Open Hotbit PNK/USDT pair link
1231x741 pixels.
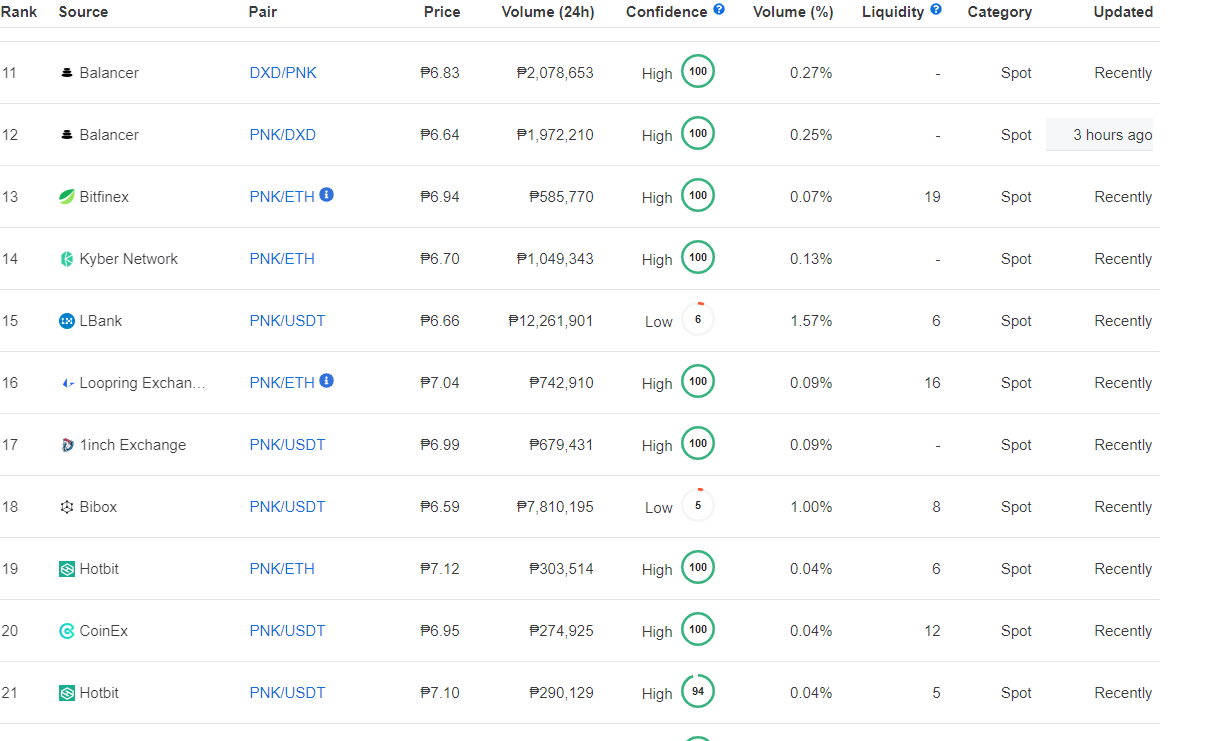(x=287, y=693)
